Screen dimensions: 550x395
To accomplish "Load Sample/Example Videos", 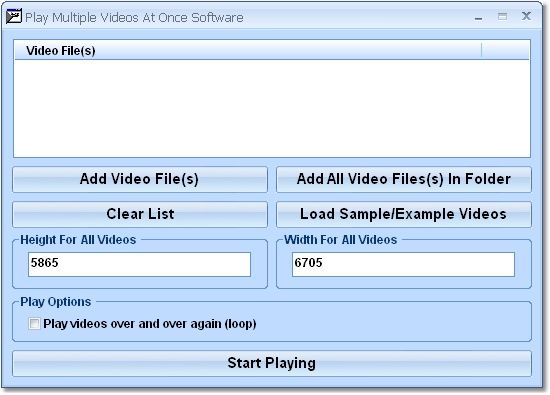I will pyautogui.click(x=404, y=214).
